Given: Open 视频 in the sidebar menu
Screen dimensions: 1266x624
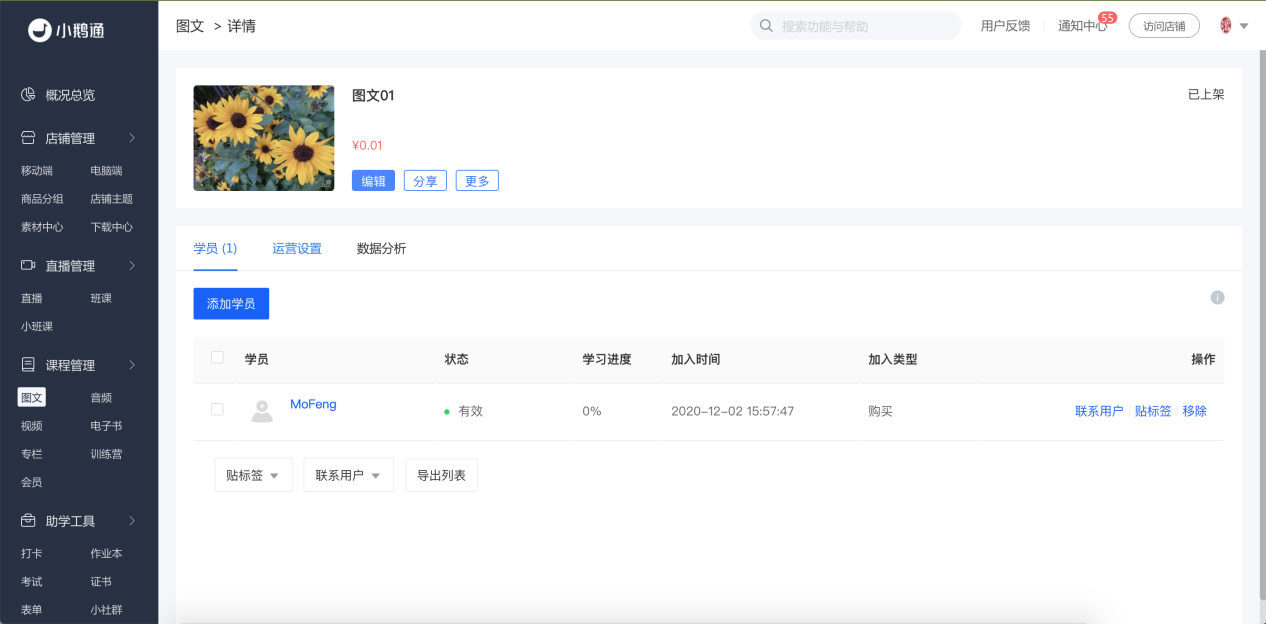Looking at the screenshot, I should pos(32,425).
